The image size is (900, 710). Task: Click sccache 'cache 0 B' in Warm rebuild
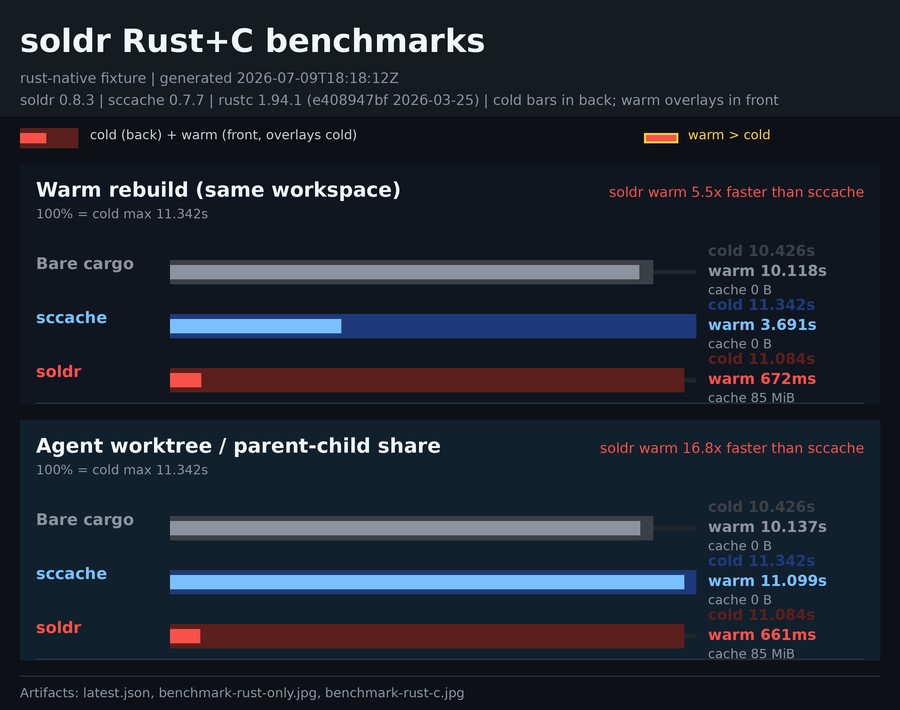(x=739, y=344)
